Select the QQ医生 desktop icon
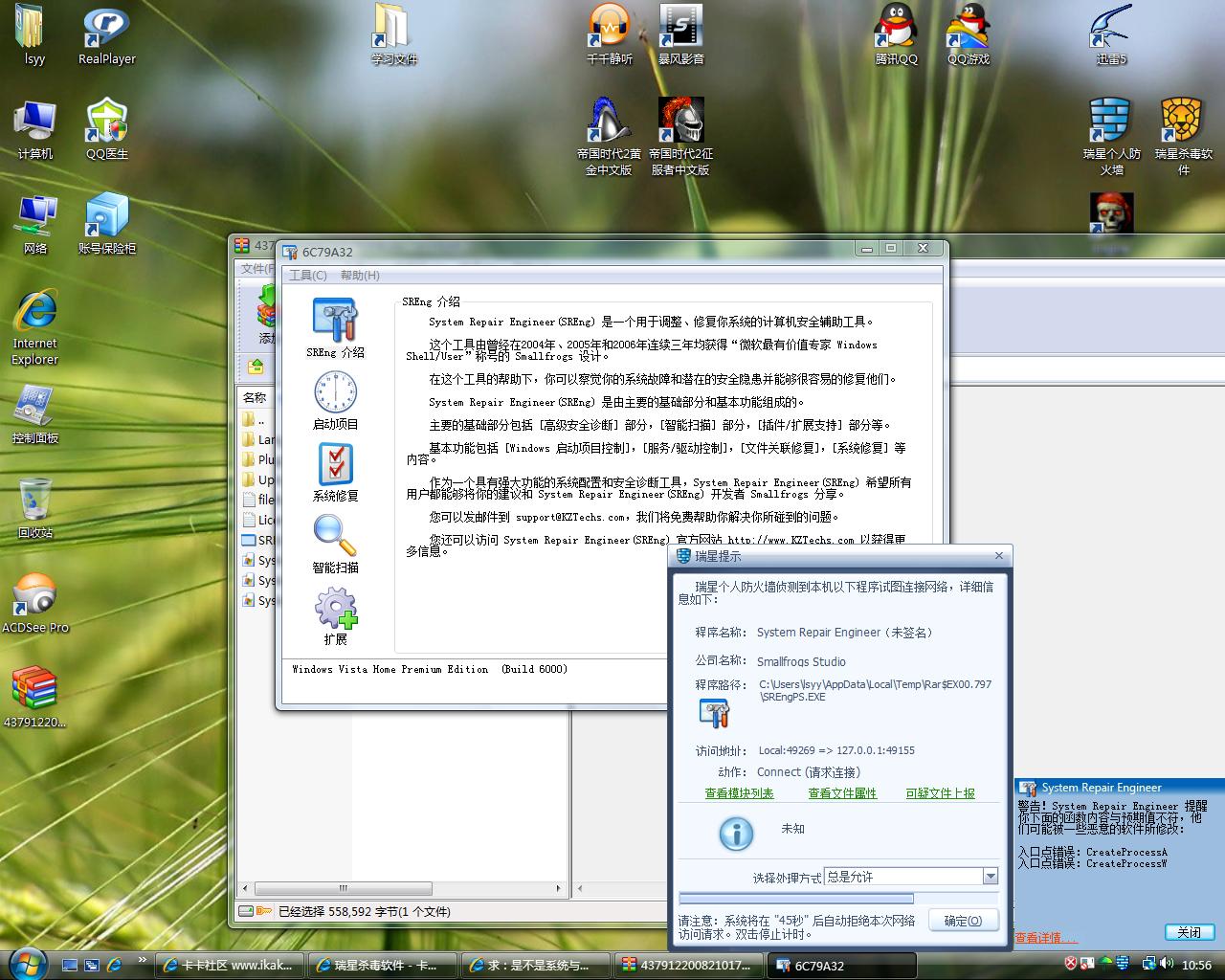This screenshot has width=1225, height=980. point(107,130)
